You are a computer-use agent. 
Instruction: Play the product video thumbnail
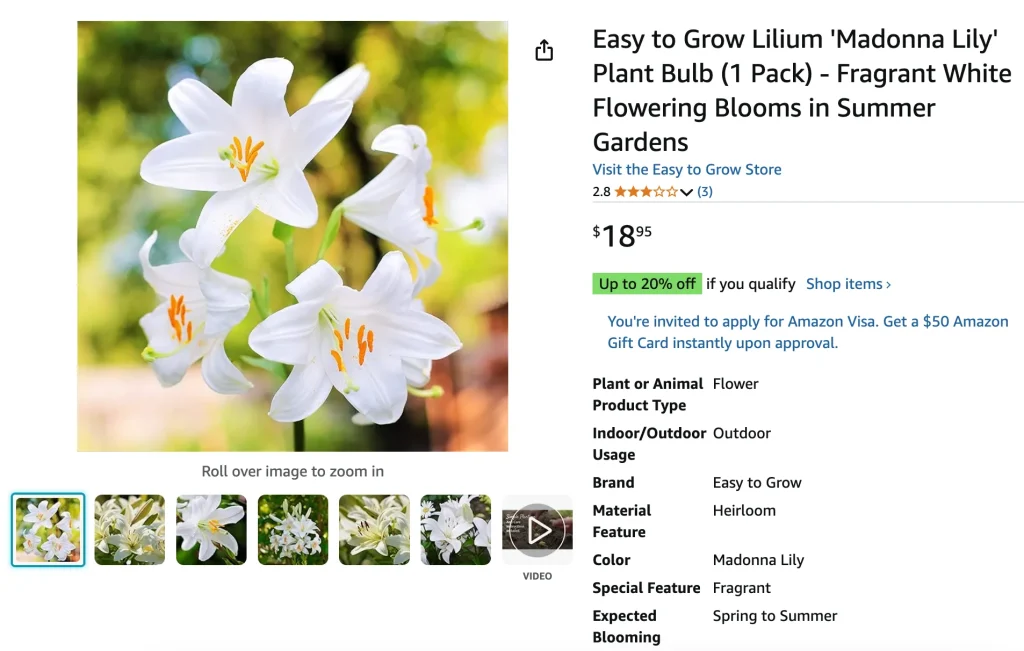pos(538,530)
